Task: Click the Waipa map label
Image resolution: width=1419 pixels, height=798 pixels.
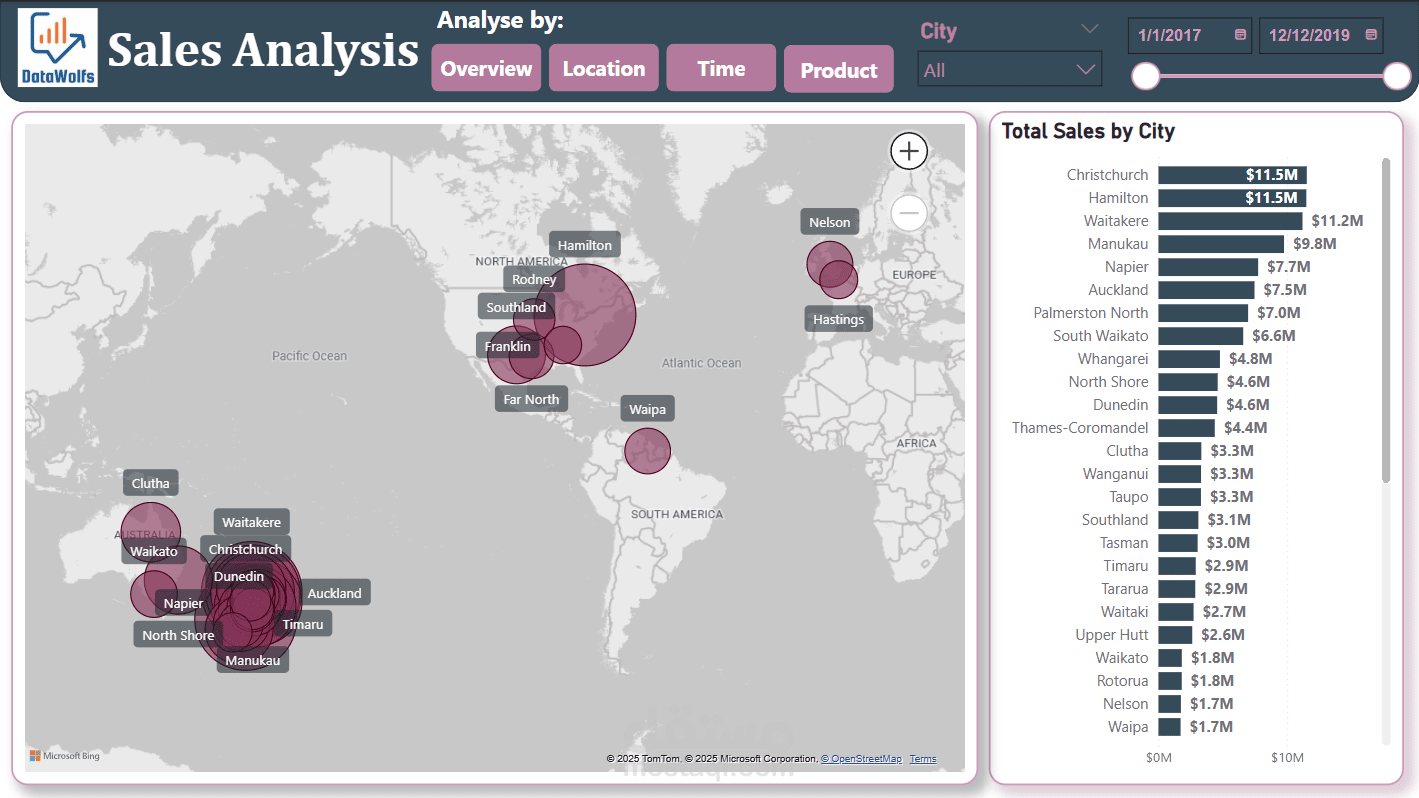Action: point(647,409)
